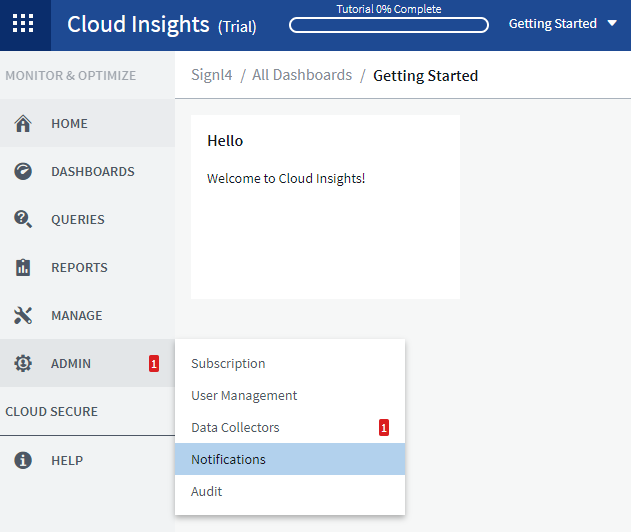Open Audit from the Admin submenu
The image size is (631, 532).
tap(290, 491)
